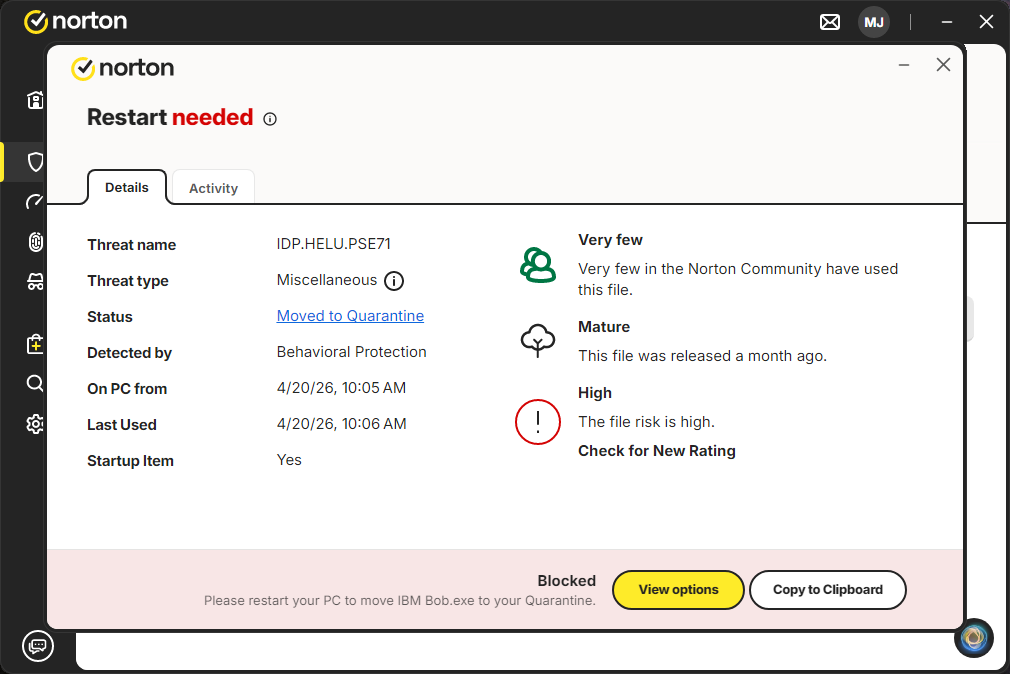Click the Status label
1010x674 pixels.
pos(110,317)
